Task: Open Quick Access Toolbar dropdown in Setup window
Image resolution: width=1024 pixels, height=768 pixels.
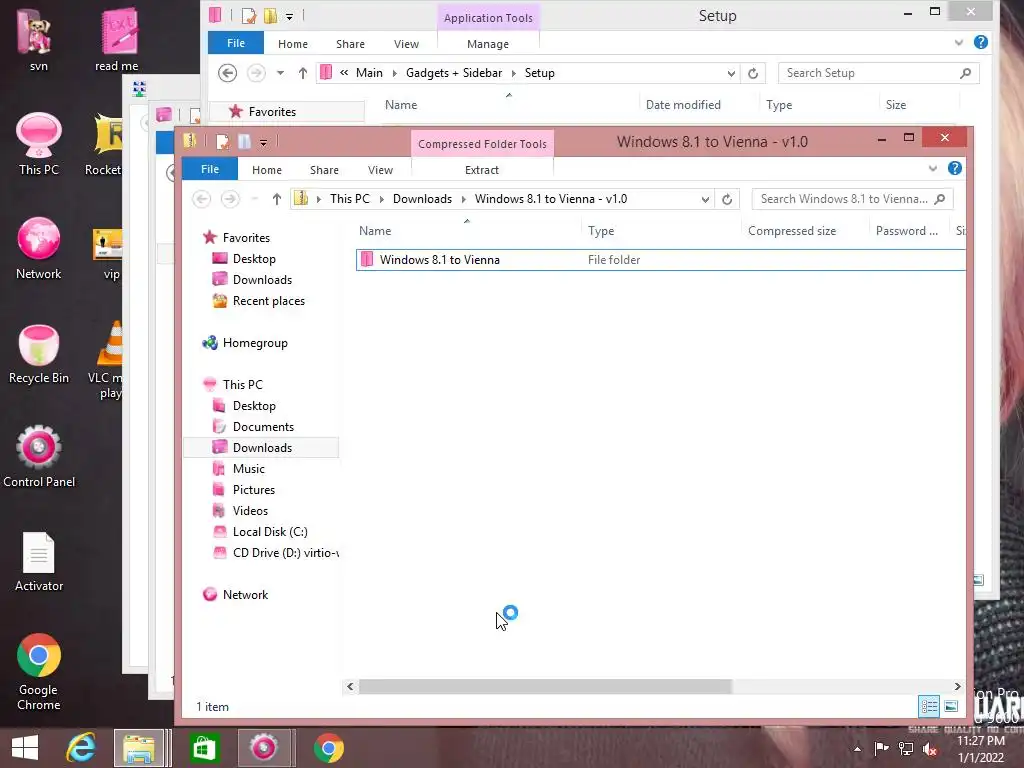Action: point(289,16)
